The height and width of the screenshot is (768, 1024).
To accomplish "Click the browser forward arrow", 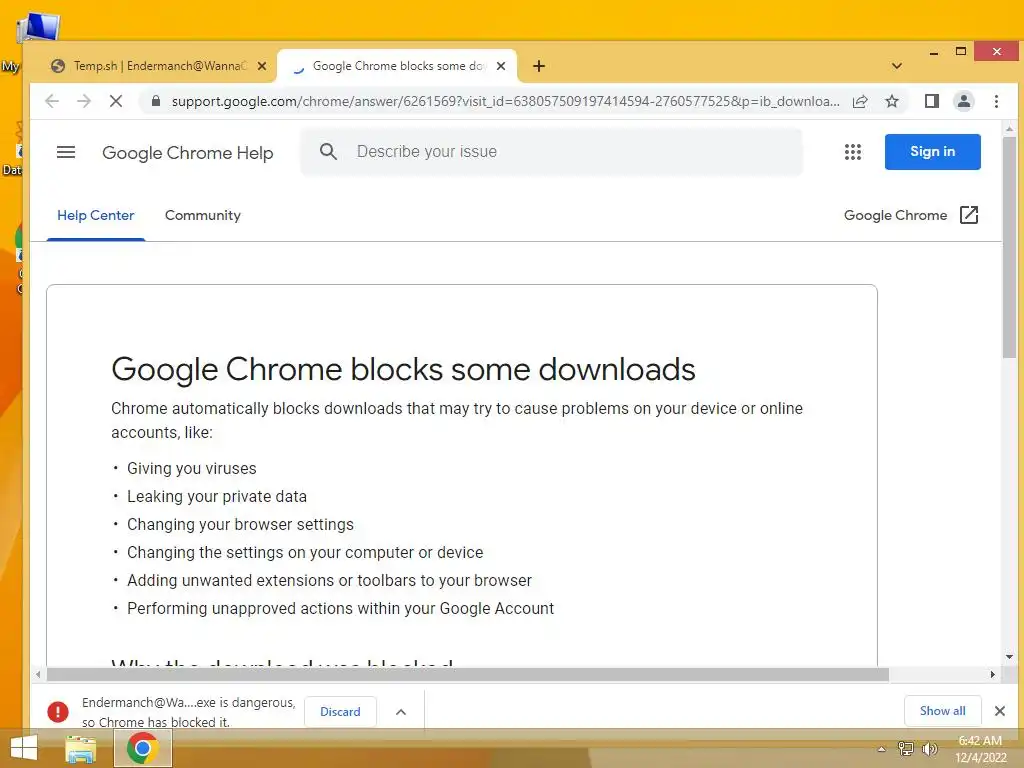I will pos(84,101).
